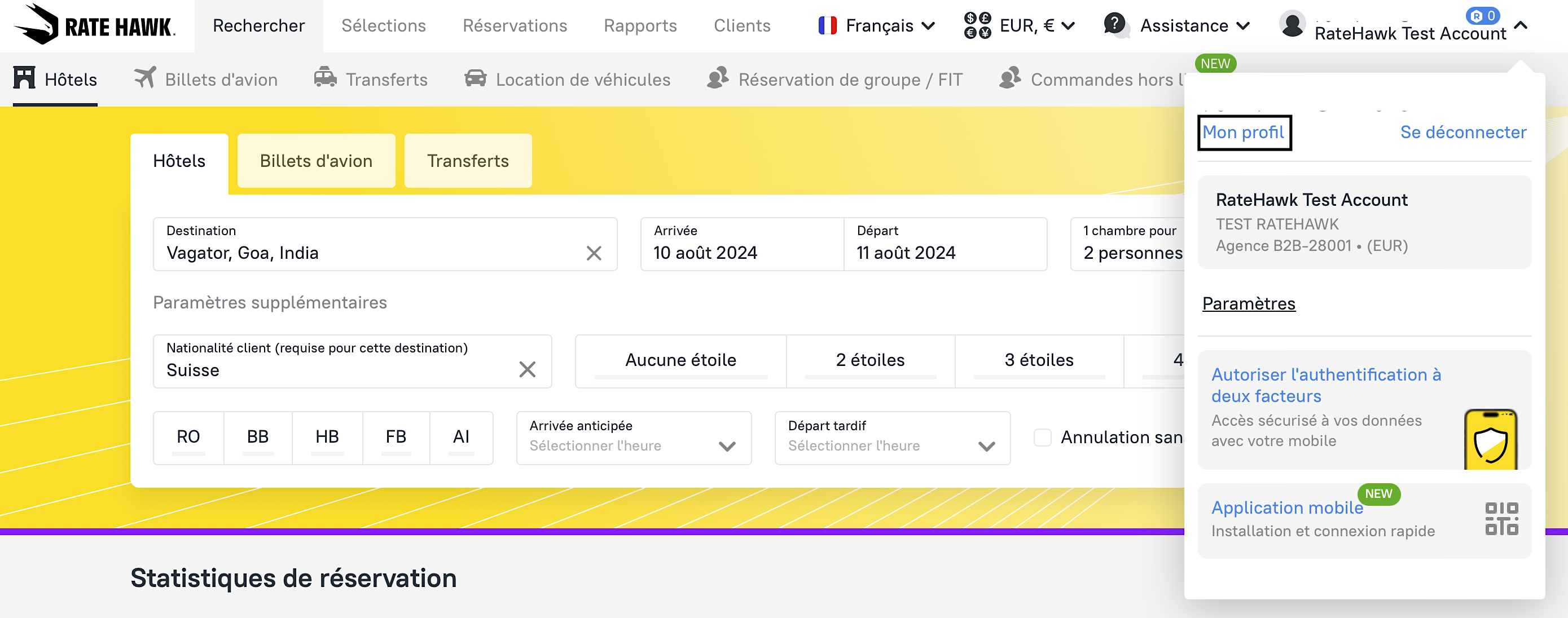This screenshot has height=618, width=1568.
Task: Click the car icon for Location de véhicules
Action: (x=475, y=78)
